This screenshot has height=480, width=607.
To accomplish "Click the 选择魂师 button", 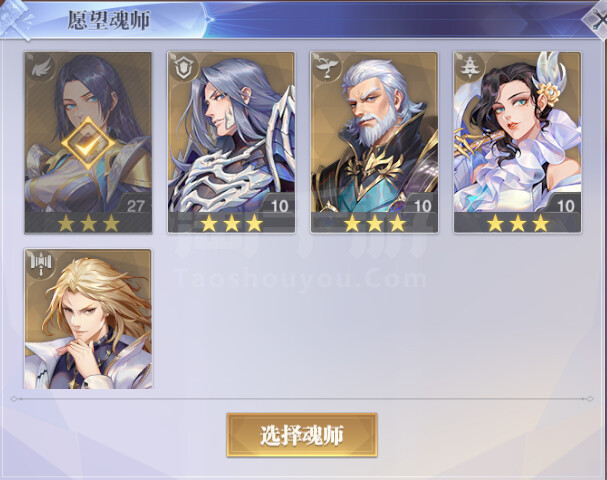I will pyautogui.click(x=302, y=435).
